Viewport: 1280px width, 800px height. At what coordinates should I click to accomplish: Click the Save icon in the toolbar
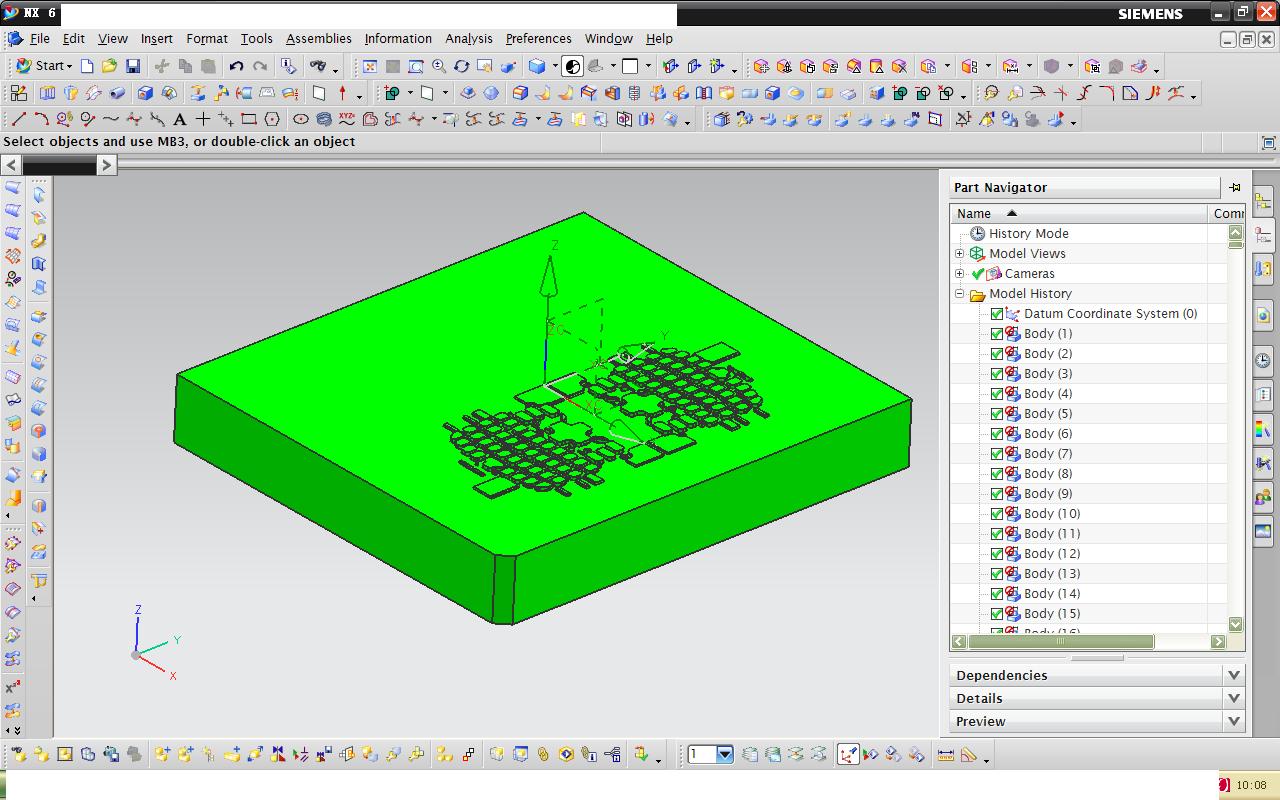[x=132, y=66]
